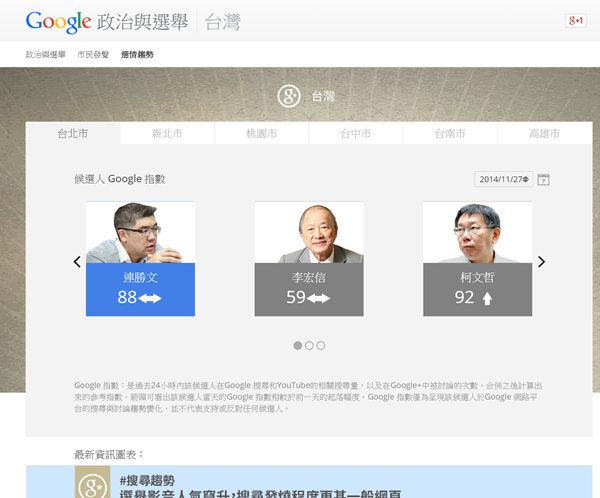
Task: Select the first carousel page dot
Action: point(297,345)
